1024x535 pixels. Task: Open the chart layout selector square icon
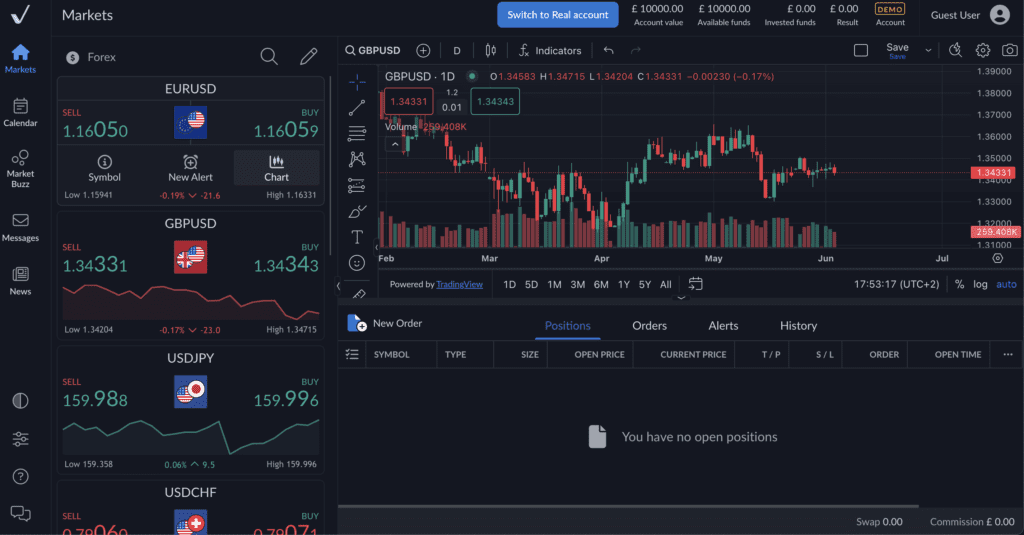[861, 50]
